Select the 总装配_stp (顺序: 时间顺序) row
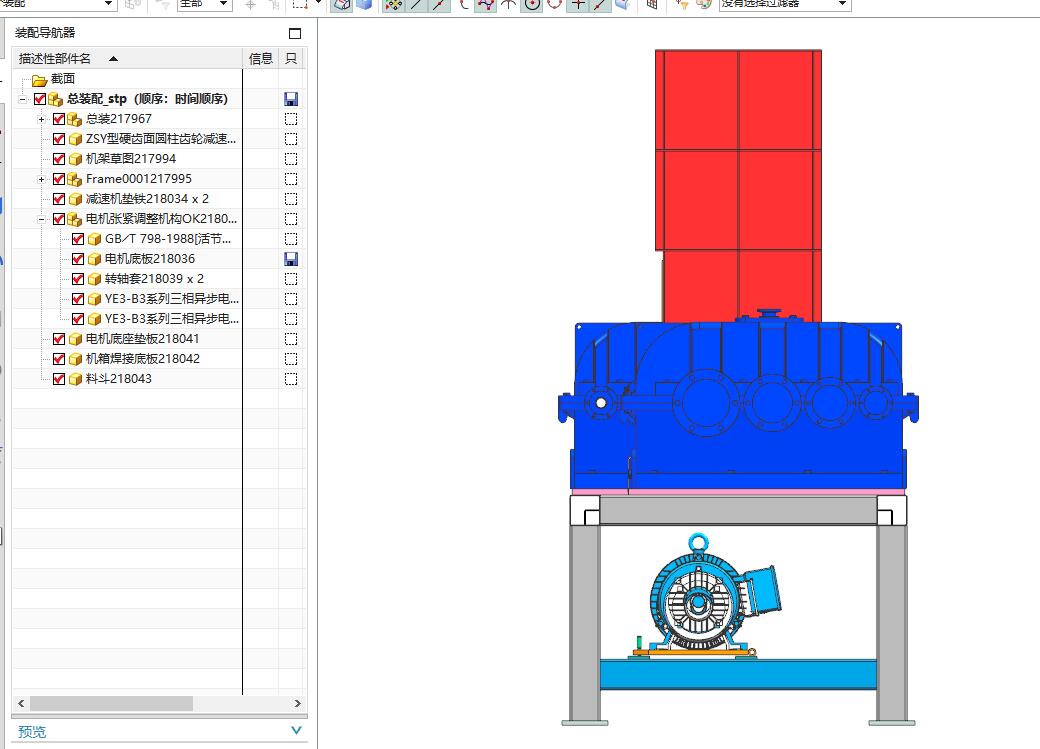This screenshot has height=749, width=1040. 147,100
